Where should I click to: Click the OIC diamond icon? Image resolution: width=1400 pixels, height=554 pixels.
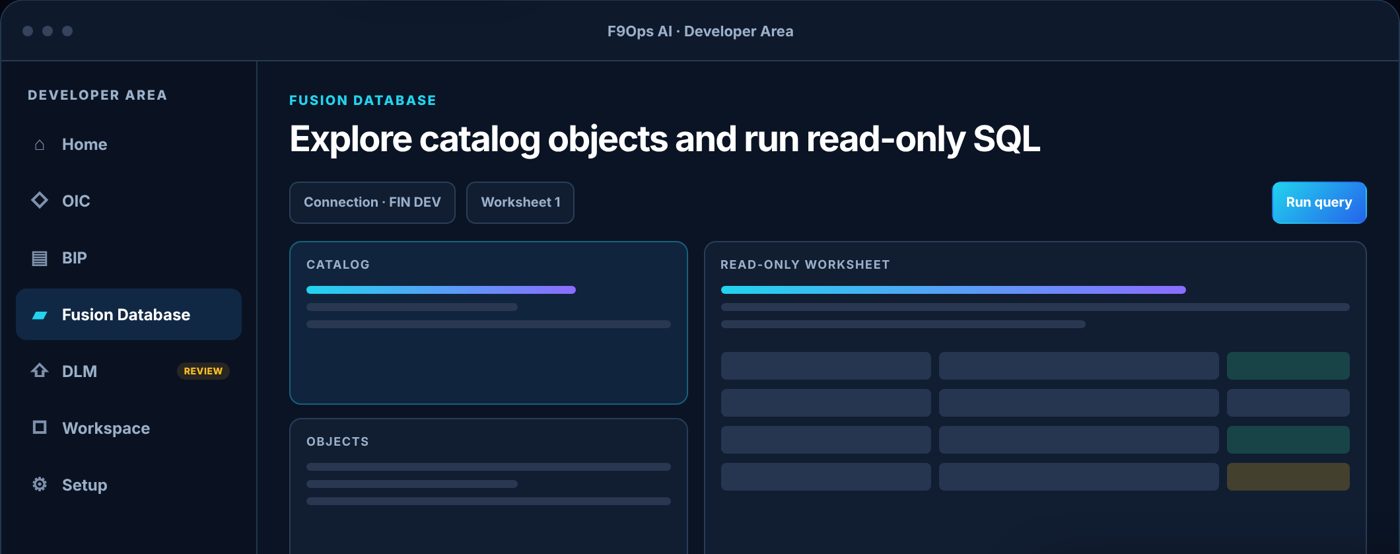pyautogui.click(x=40, y=201)
